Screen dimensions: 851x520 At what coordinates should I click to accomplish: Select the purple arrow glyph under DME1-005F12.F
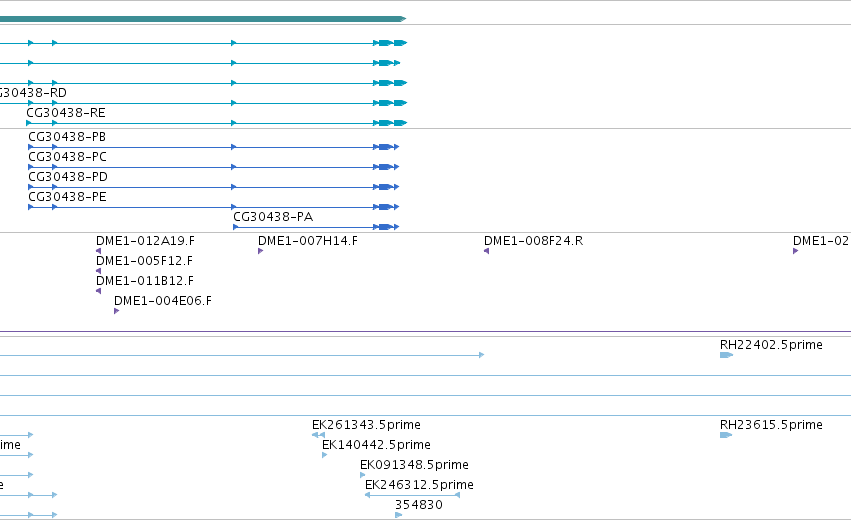[98, 271]
